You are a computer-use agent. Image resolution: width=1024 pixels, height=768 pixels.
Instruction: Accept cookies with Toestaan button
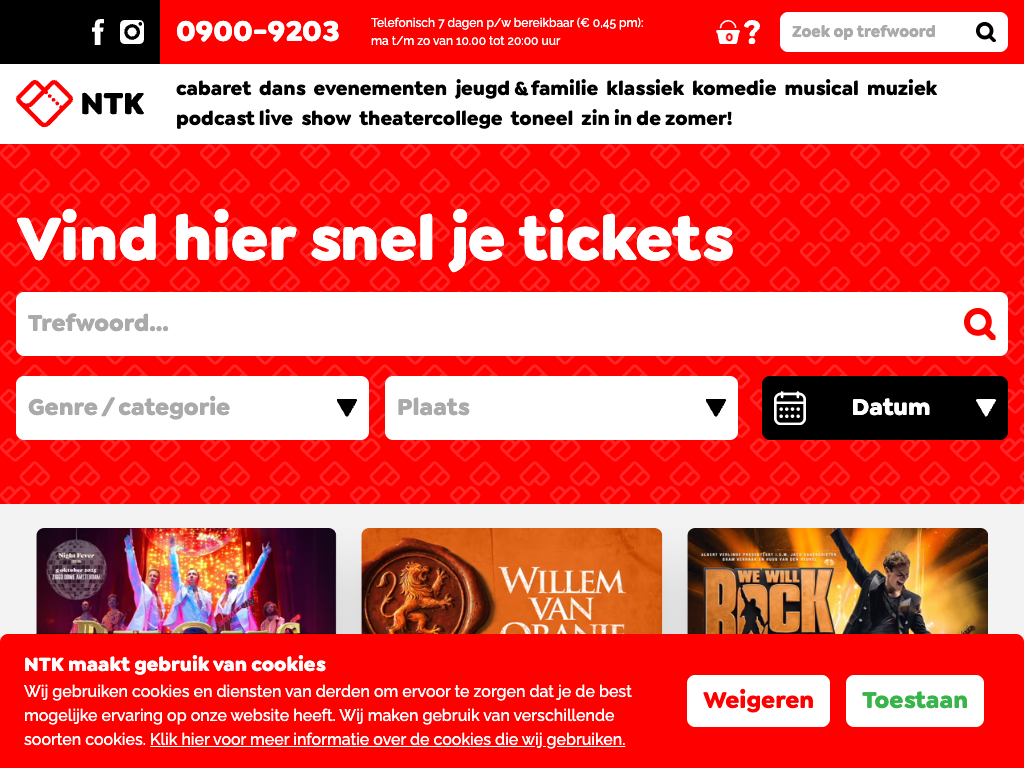(x=914, y=701)
